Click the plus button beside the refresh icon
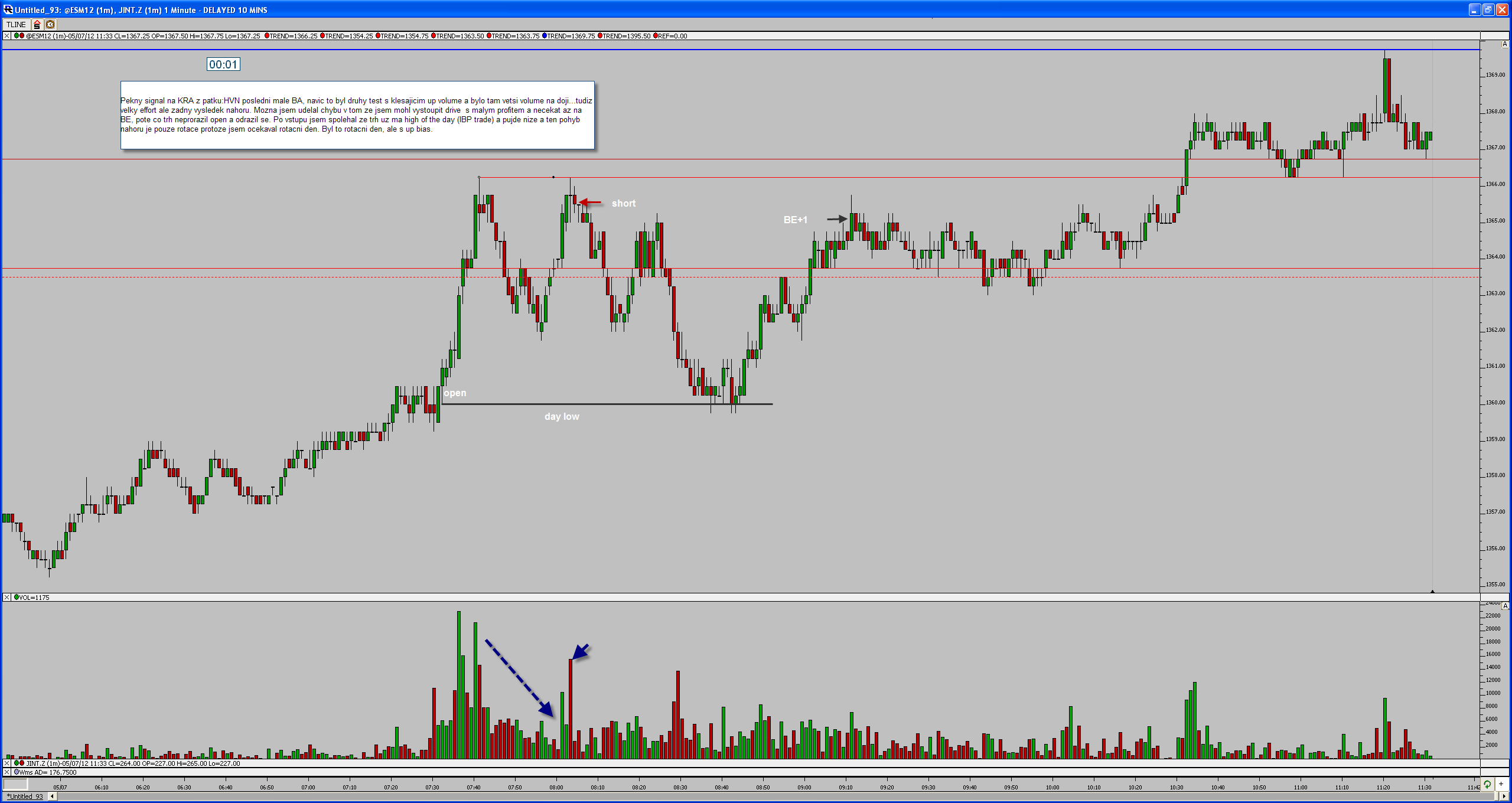 pos(1501,784)
